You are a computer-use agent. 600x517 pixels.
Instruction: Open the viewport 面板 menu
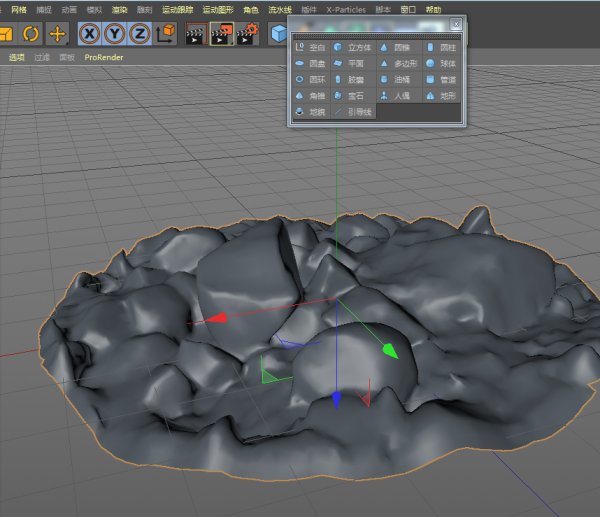tap(67, 57)
